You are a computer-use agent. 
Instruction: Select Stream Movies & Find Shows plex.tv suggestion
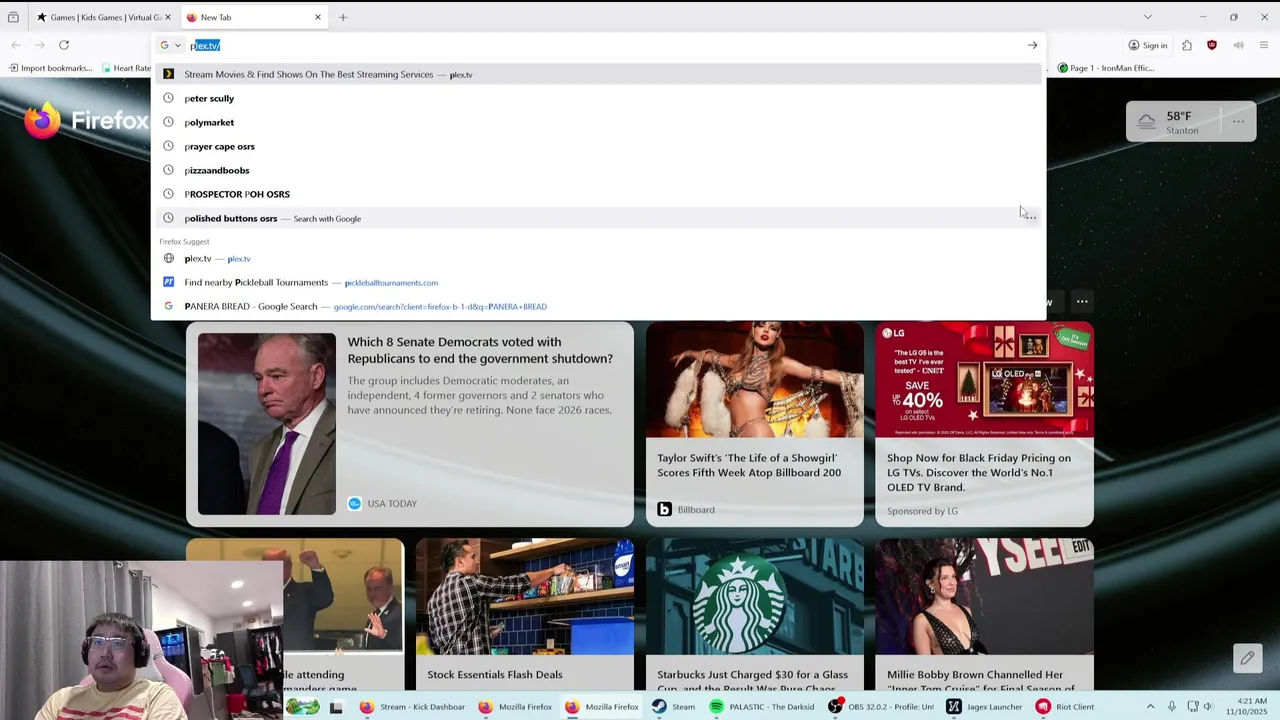click(598, 74)
